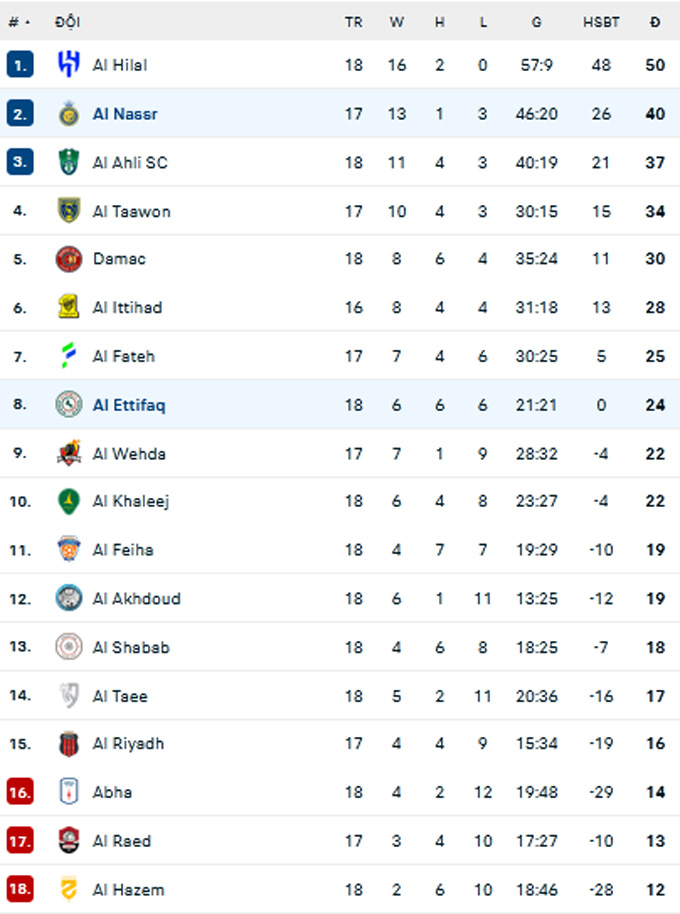Open the Al Khaleej team page
The height and width of the screenshot is (914, 680).
click(131, 501)
